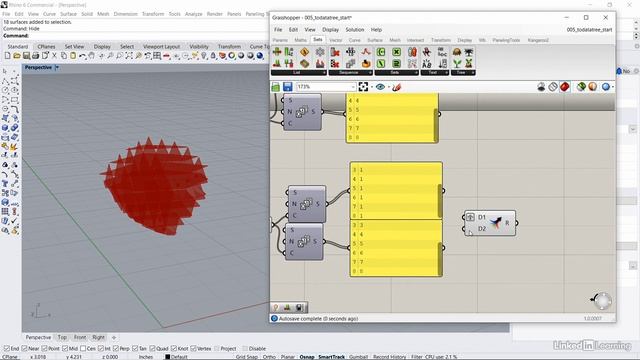
Task: Click red shaded preview icon in Grasshopper
Action: click(x=565, y=87)
